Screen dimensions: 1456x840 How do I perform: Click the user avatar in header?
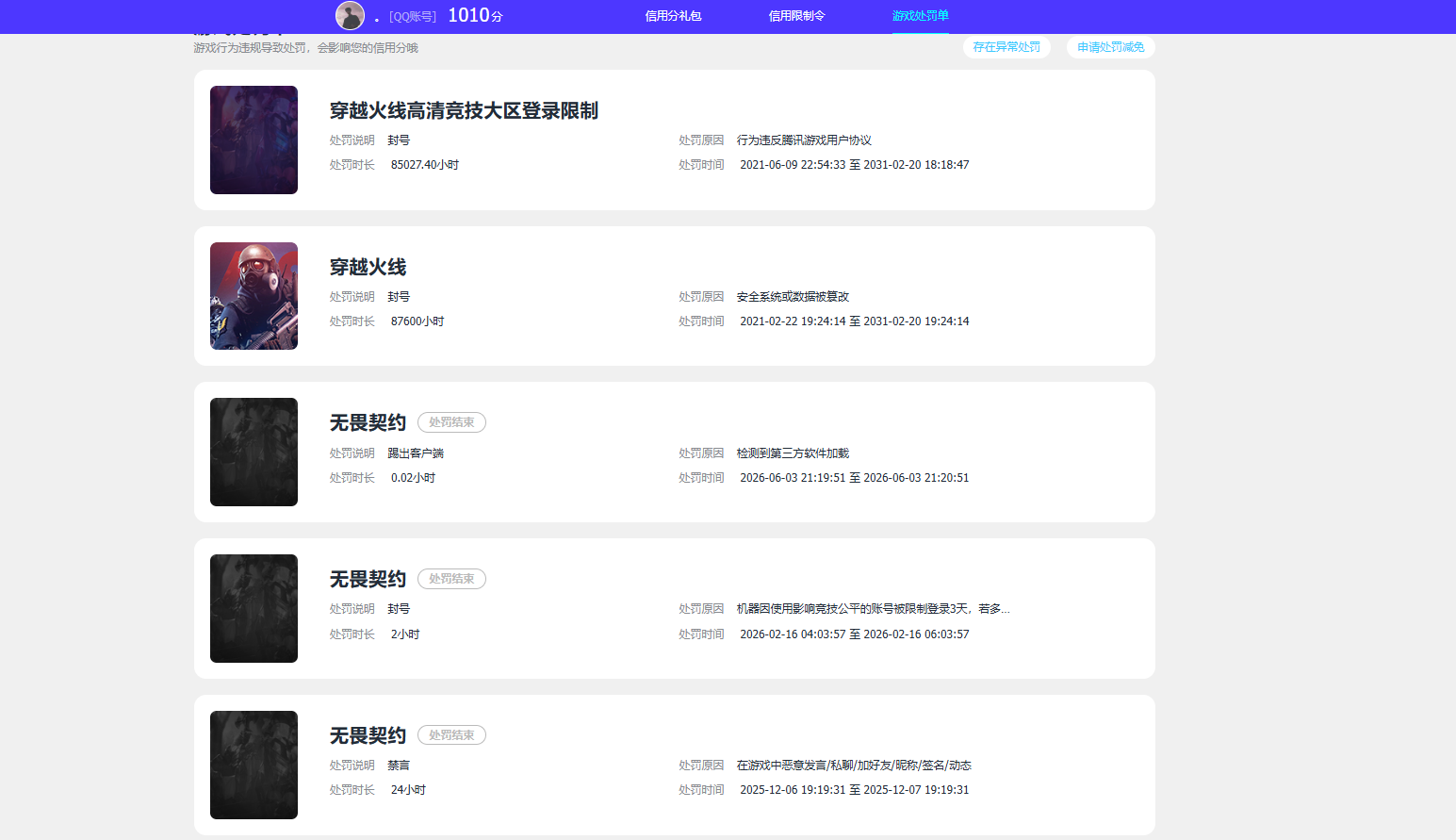coord(350,15)
